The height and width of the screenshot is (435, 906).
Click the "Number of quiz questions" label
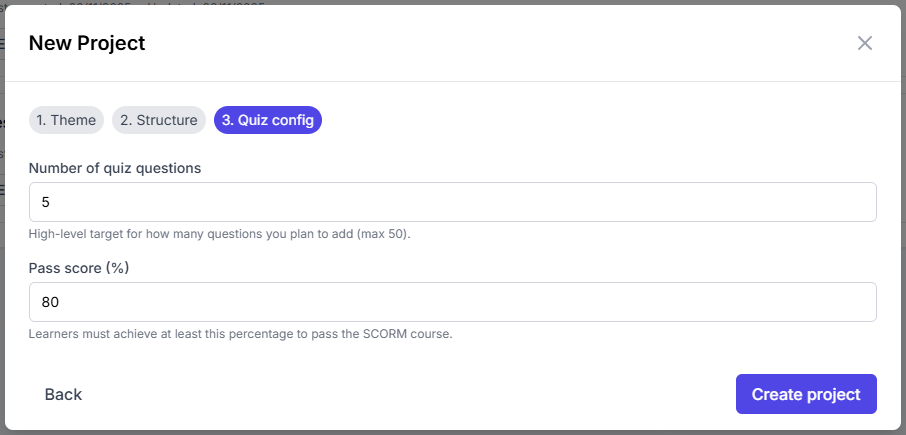point(115,168)
